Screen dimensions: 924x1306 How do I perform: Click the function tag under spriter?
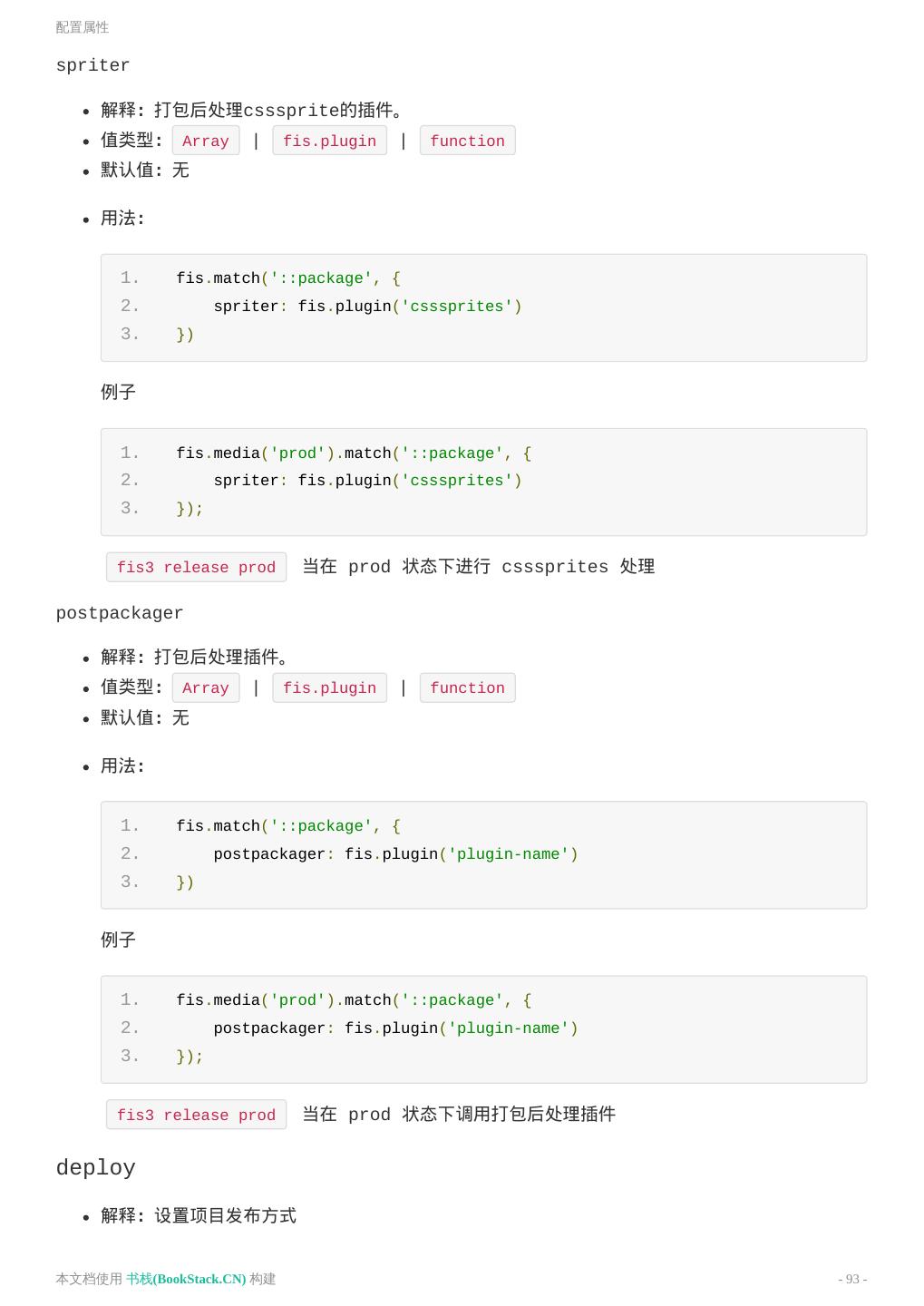tap(467, 141)
